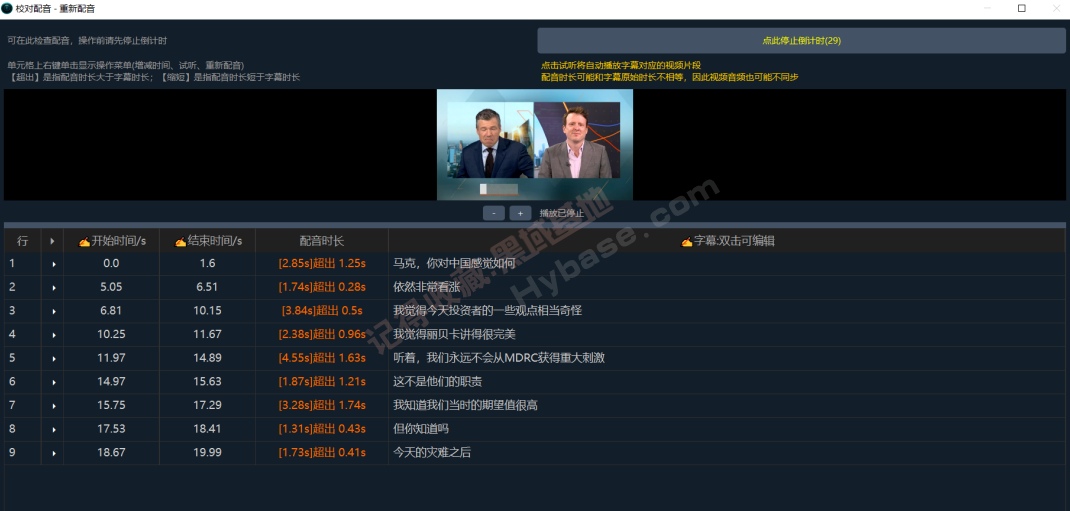Select end time cell 18.41
1070x511 pixels.
coord(207,429)
